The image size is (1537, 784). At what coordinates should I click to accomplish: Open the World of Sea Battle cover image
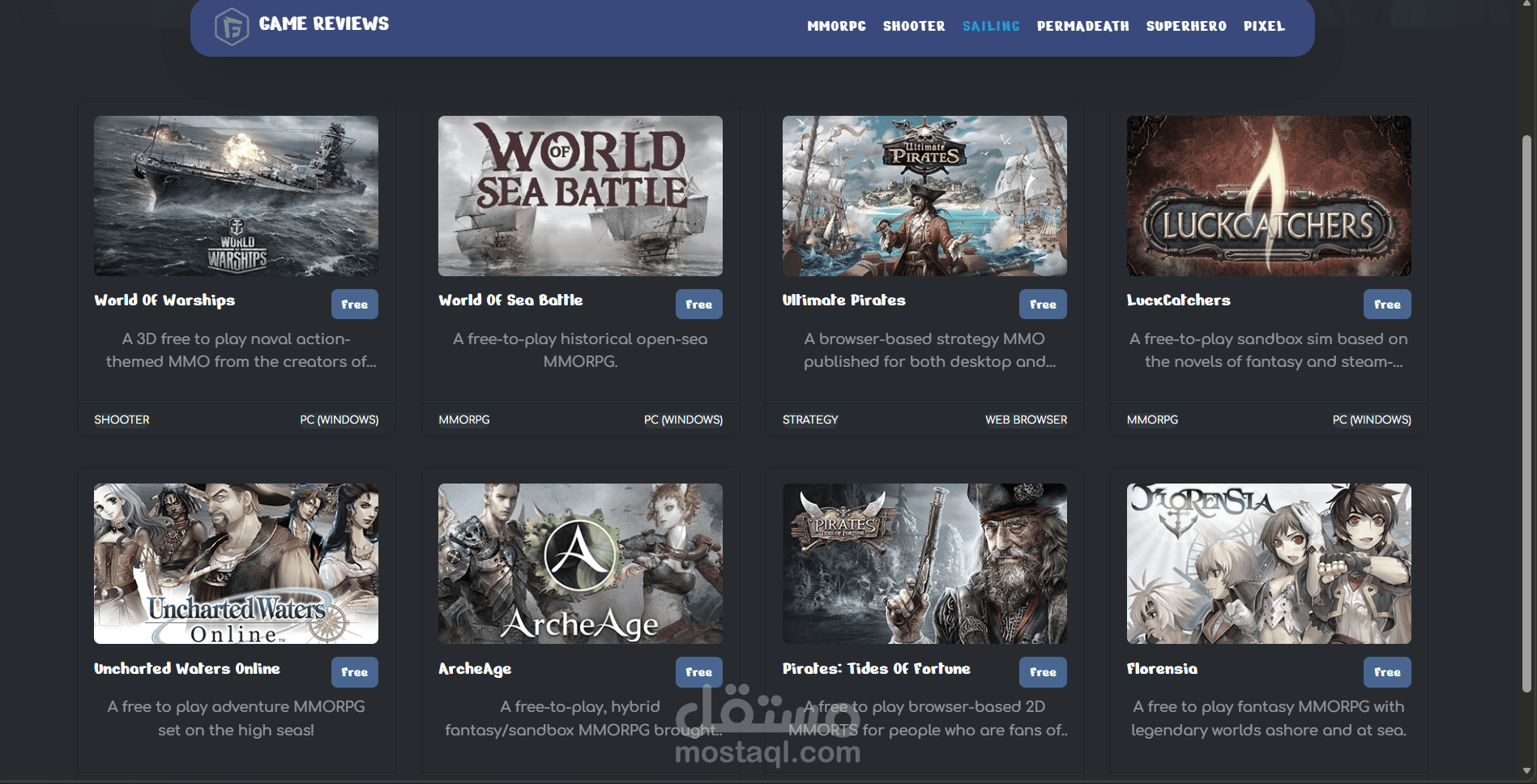coord(580,196)
